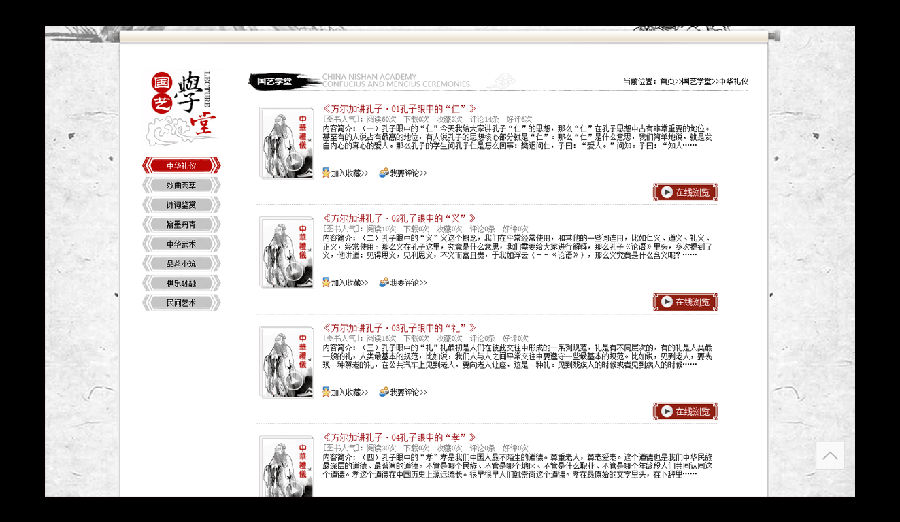900x522 pixels.
Task: Click 中华礼仪 in the breadcrumb
Action: tap(734, 82)
